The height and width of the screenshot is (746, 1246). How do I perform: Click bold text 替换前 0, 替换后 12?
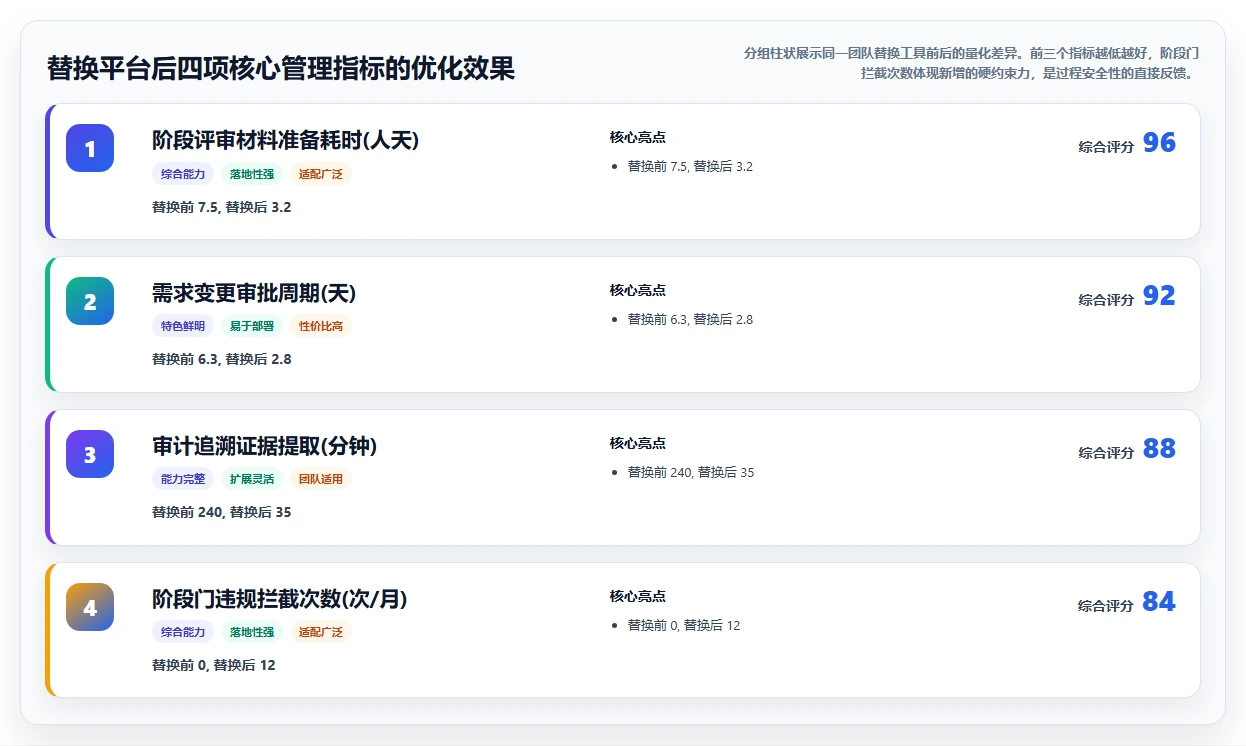click(214, 665)
